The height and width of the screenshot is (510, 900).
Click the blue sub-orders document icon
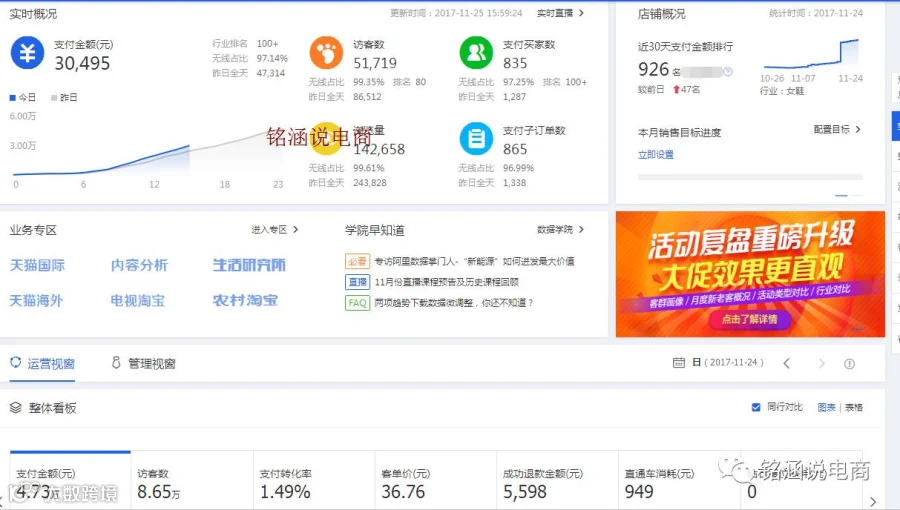pos(476,139)
